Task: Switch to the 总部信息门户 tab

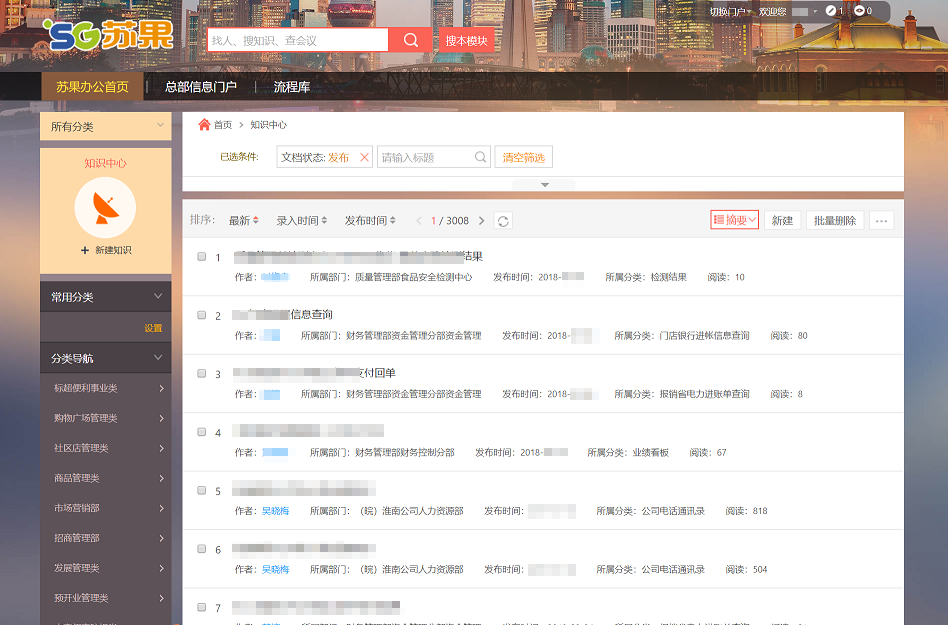Action: pyautogui.click(x=200, y=86)
